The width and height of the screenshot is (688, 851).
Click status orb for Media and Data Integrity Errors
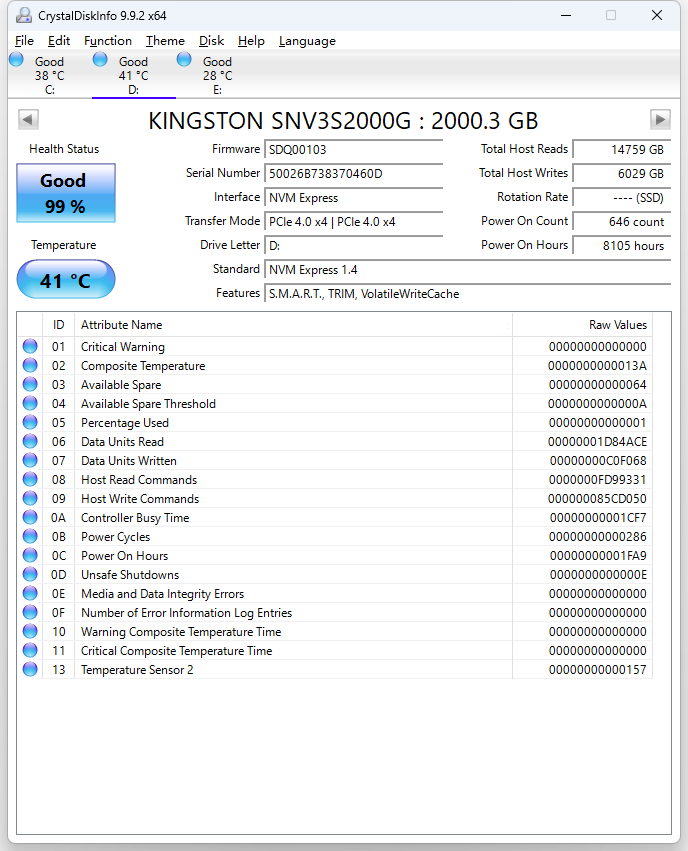pos(30,593)
